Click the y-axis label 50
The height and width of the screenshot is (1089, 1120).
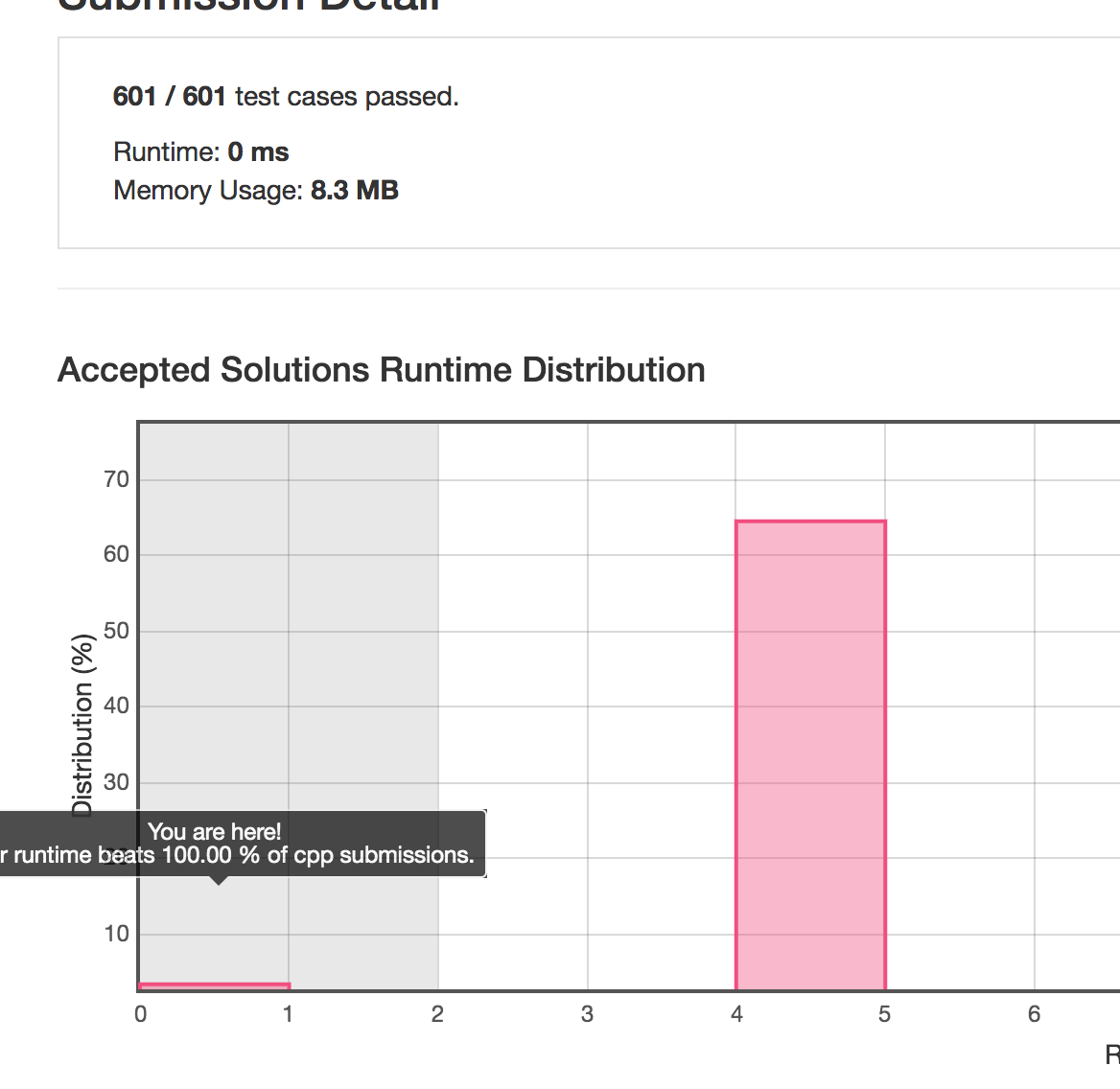pos(116,631)
